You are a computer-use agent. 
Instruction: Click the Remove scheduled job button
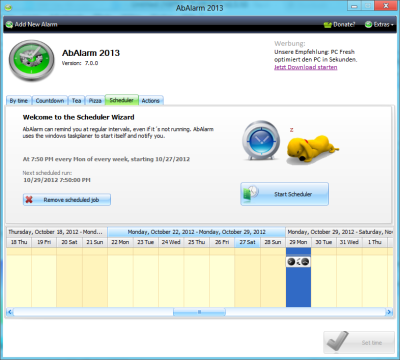tap(67, 200)
